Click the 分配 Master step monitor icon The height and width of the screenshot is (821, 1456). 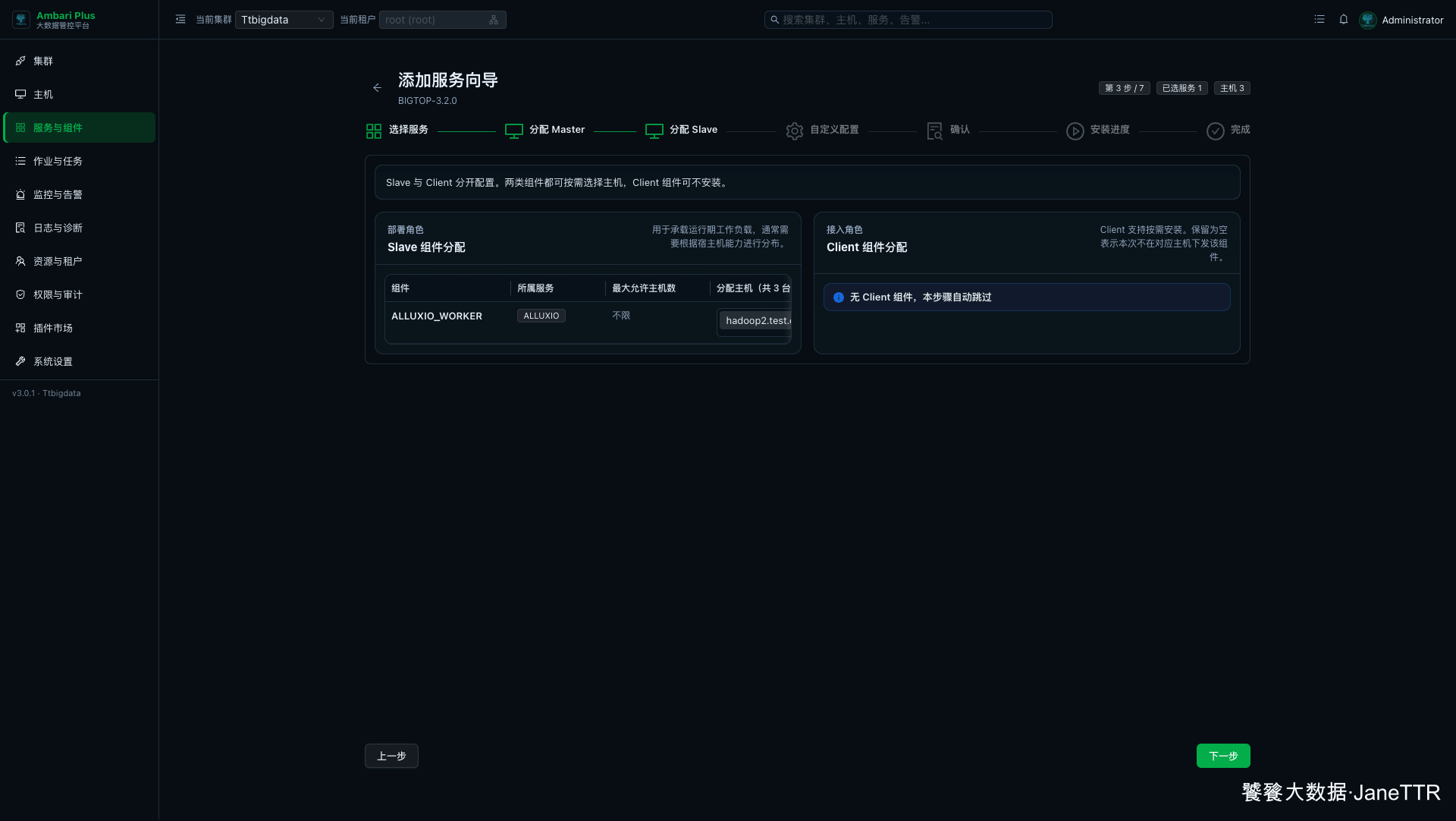click(514, 131)
